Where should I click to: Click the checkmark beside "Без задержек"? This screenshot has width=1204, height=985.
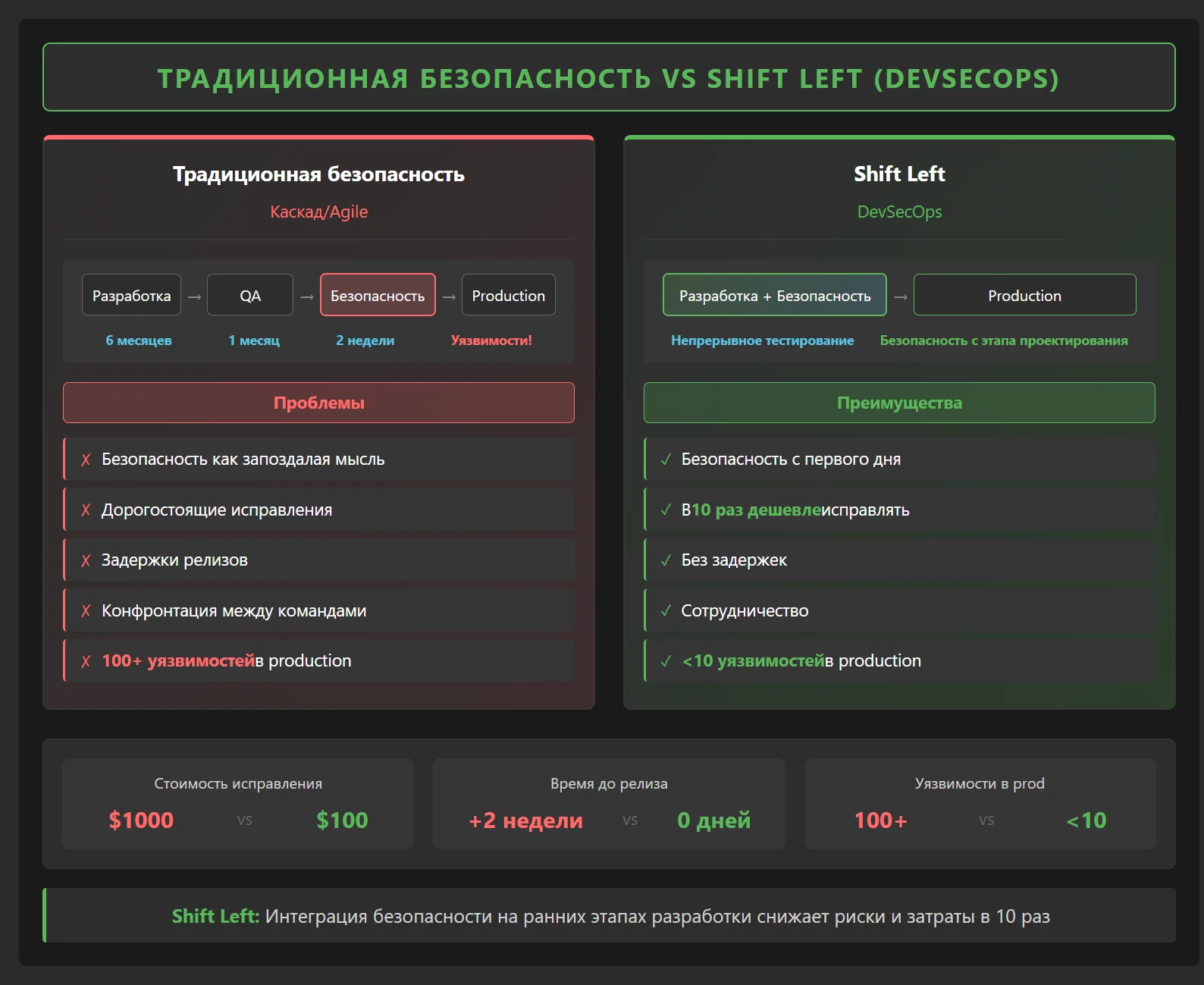[666, 560]
